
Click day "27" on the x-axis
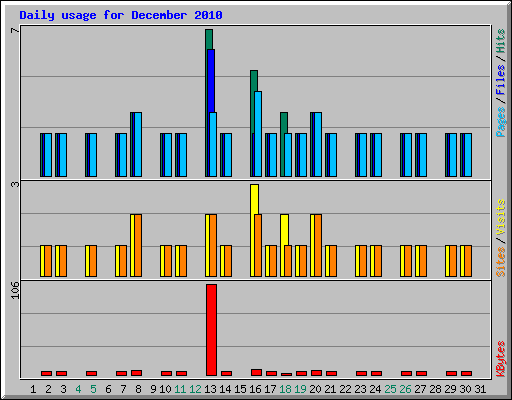click(x=420, y=389)
